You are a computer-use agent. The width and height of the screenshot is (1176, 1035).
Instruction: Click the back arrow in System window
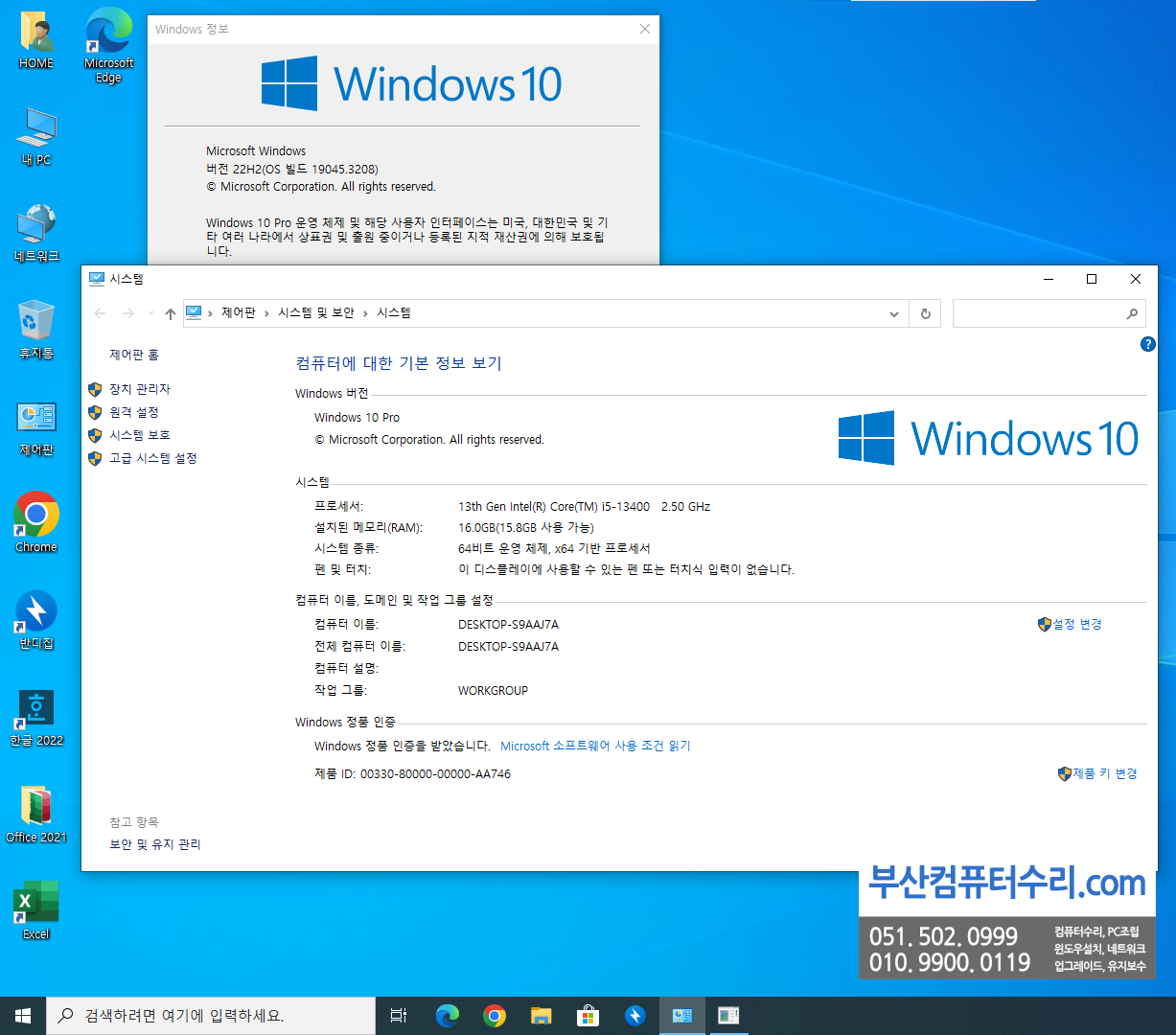pos(101,313)
